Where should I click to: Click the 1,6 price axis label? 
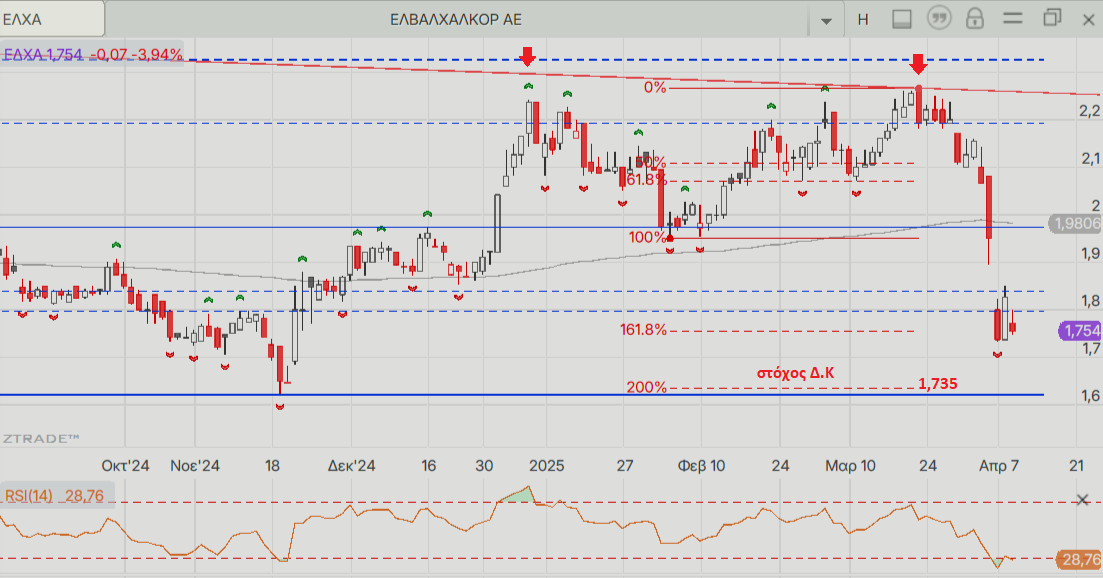1090,396
